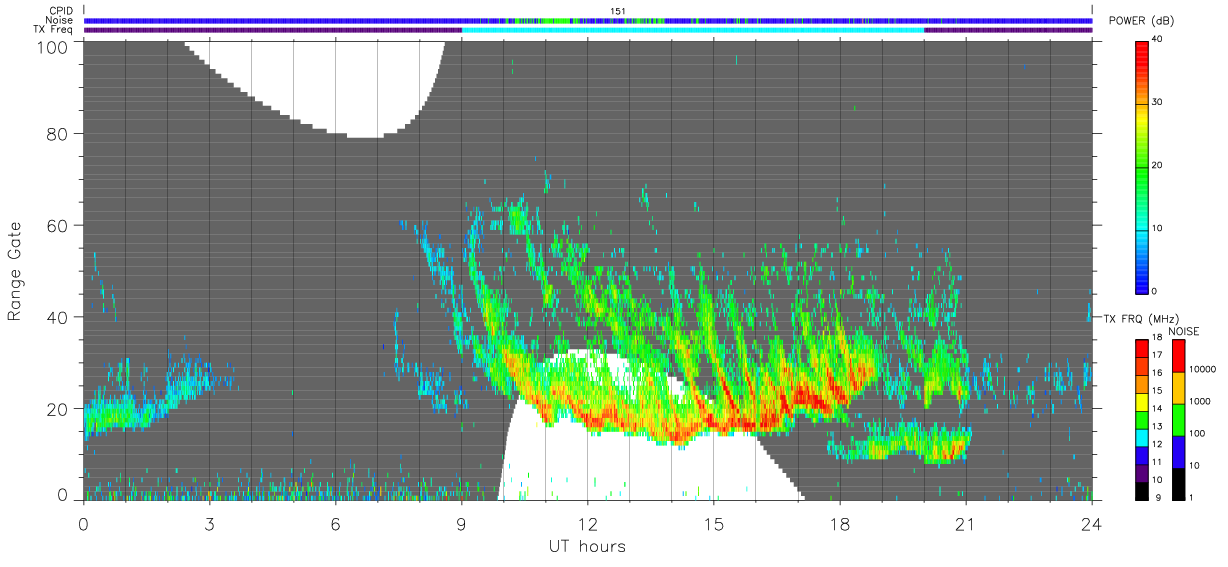
Task: Click the red 17-18 MHz TX frequency swatch
Action: [x=1142, y=349]
